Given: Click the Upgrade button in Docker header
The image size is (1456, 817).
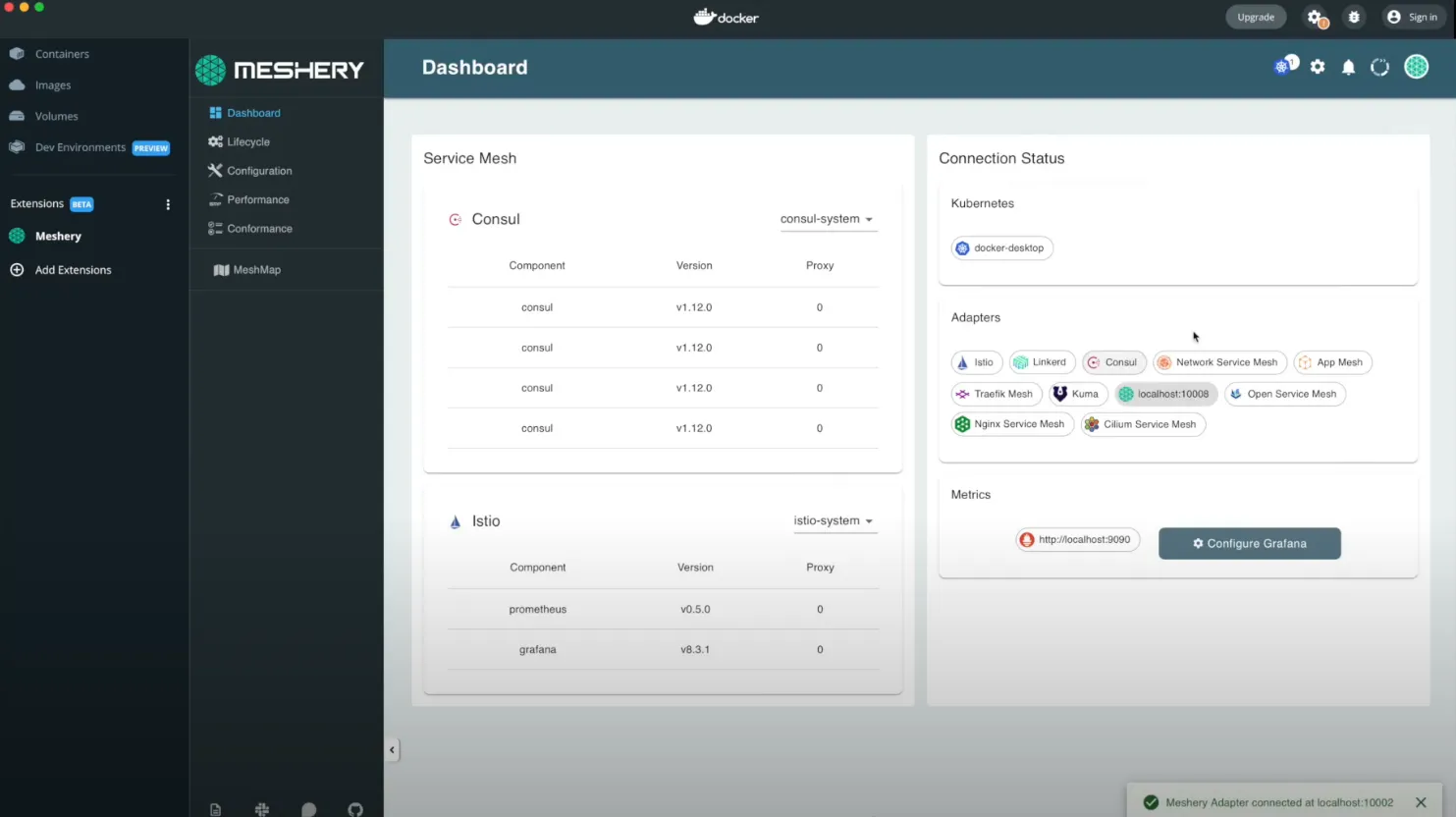Looking at the screenshot, I should coord(1256,17).
